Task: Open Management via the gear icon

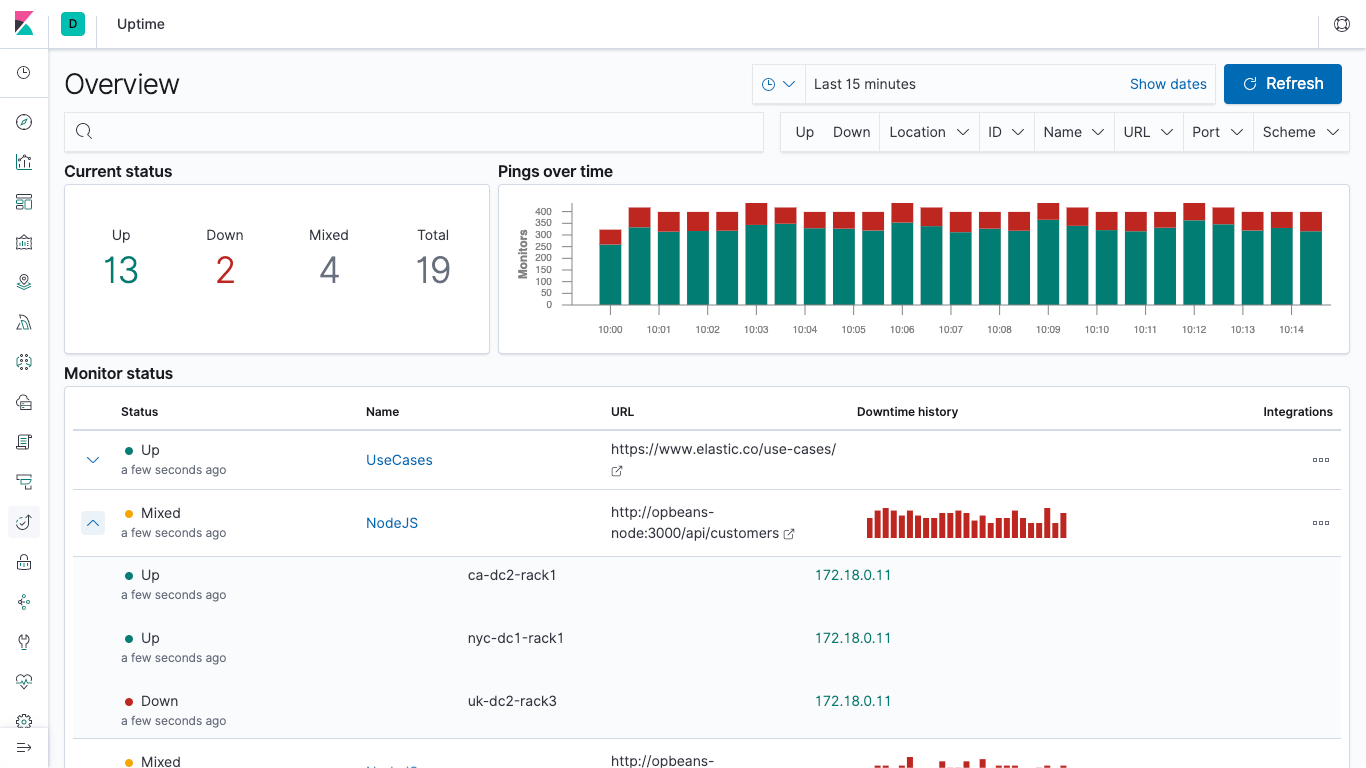Action: click(x=24, y=721)
